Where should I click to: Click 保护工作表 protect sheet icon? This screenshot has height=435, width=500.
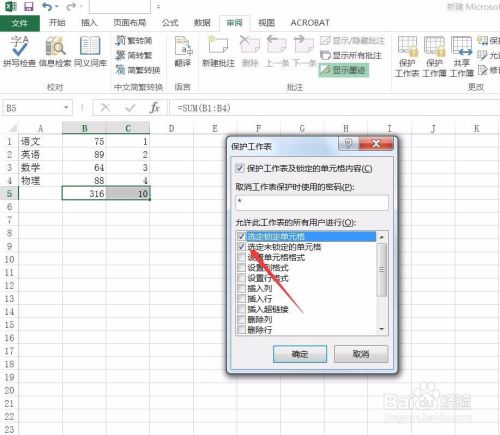tap(407, 57)
